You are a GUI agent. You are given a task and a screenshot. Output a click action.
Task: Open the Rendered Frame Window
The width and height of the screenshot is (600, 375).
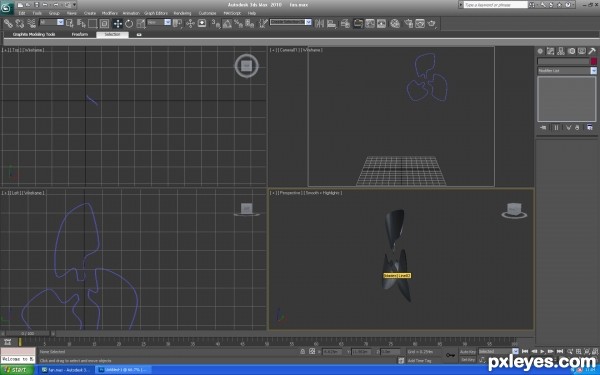coord(420,24)
